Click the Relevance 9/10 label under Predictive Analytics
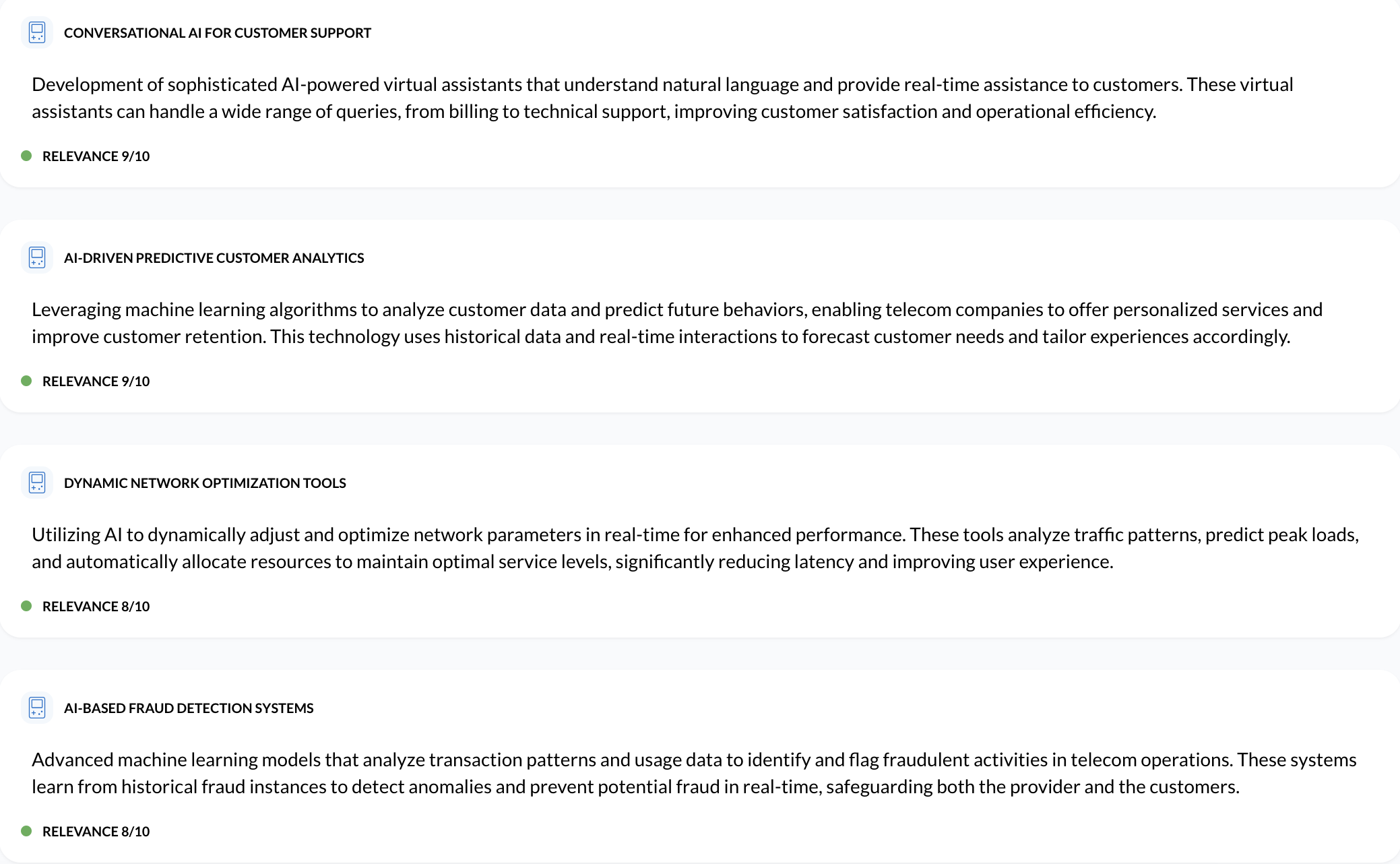The height and width of the screenshot is (864, 1400). [x=96, y=381]
